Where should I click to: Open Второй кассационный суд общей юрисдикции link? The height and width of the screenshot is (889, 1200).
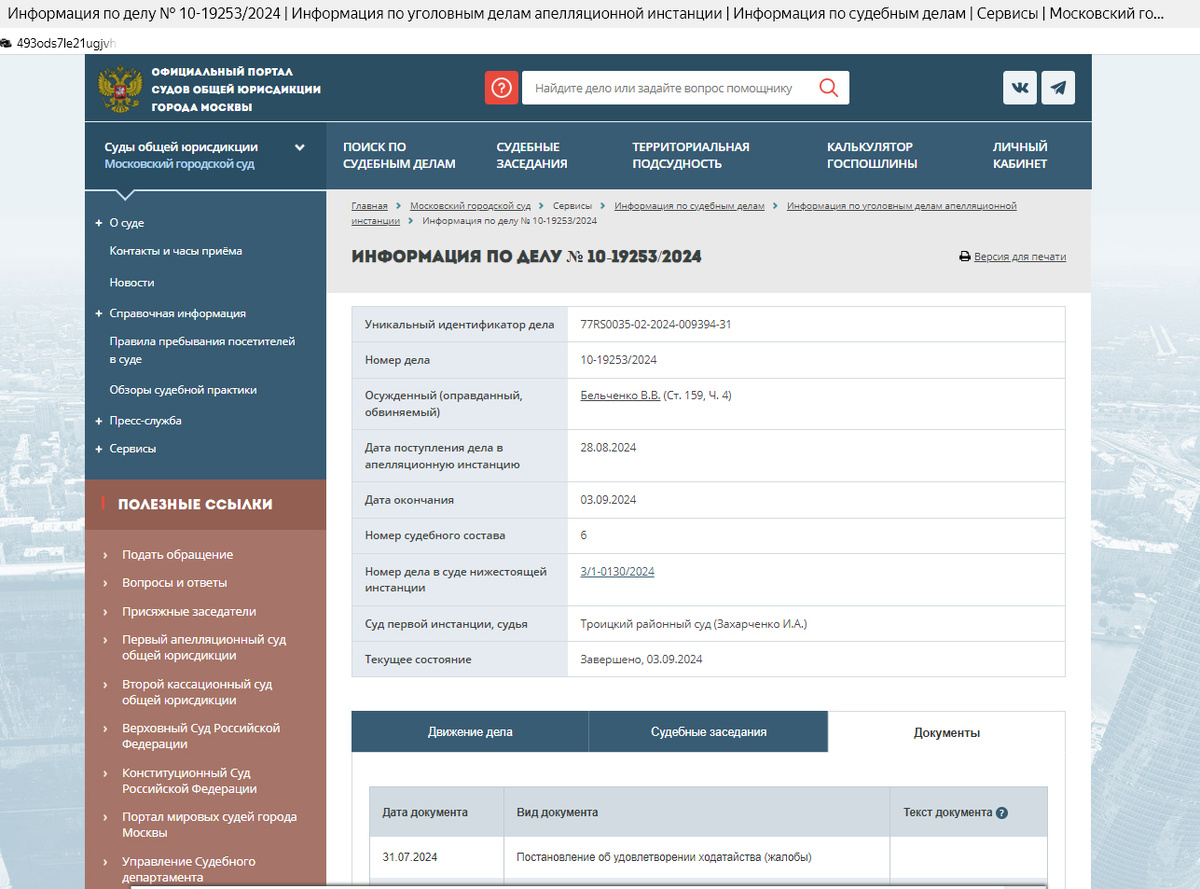(x=197, y=692)
